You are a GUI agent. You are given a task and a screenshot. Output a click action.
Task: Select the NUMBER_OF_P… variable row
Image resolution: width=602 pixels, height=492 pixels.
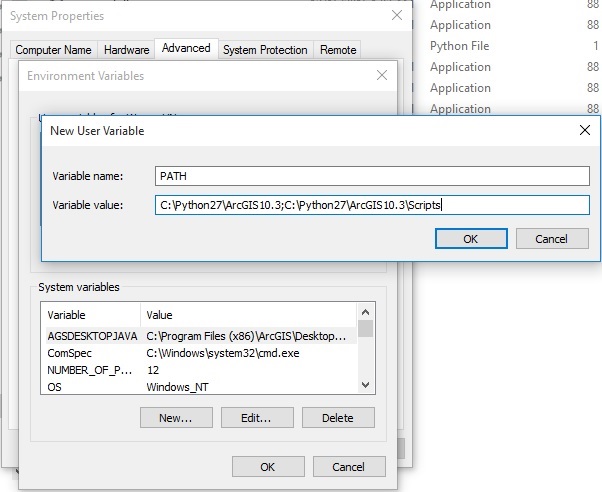click(x=201, y=370)
